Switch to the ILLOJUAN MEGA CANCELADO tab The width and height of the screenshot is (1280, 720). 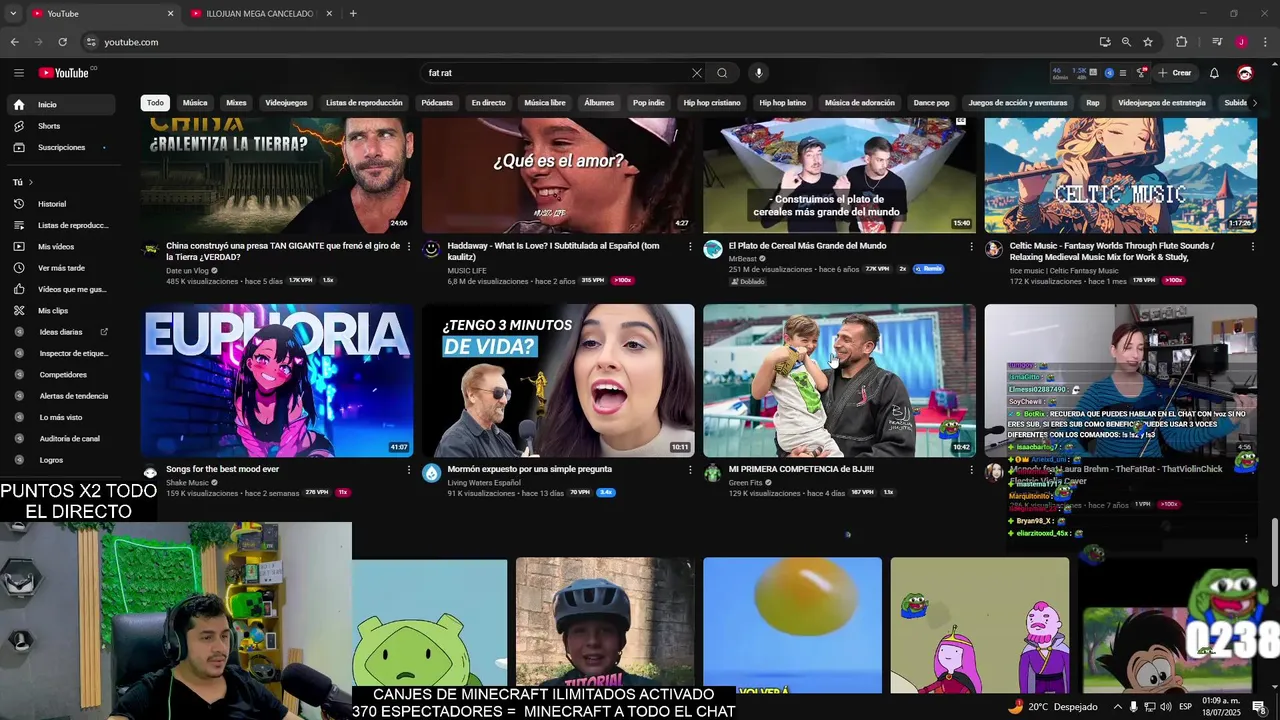pyautogui.click(x=259, y=13)
